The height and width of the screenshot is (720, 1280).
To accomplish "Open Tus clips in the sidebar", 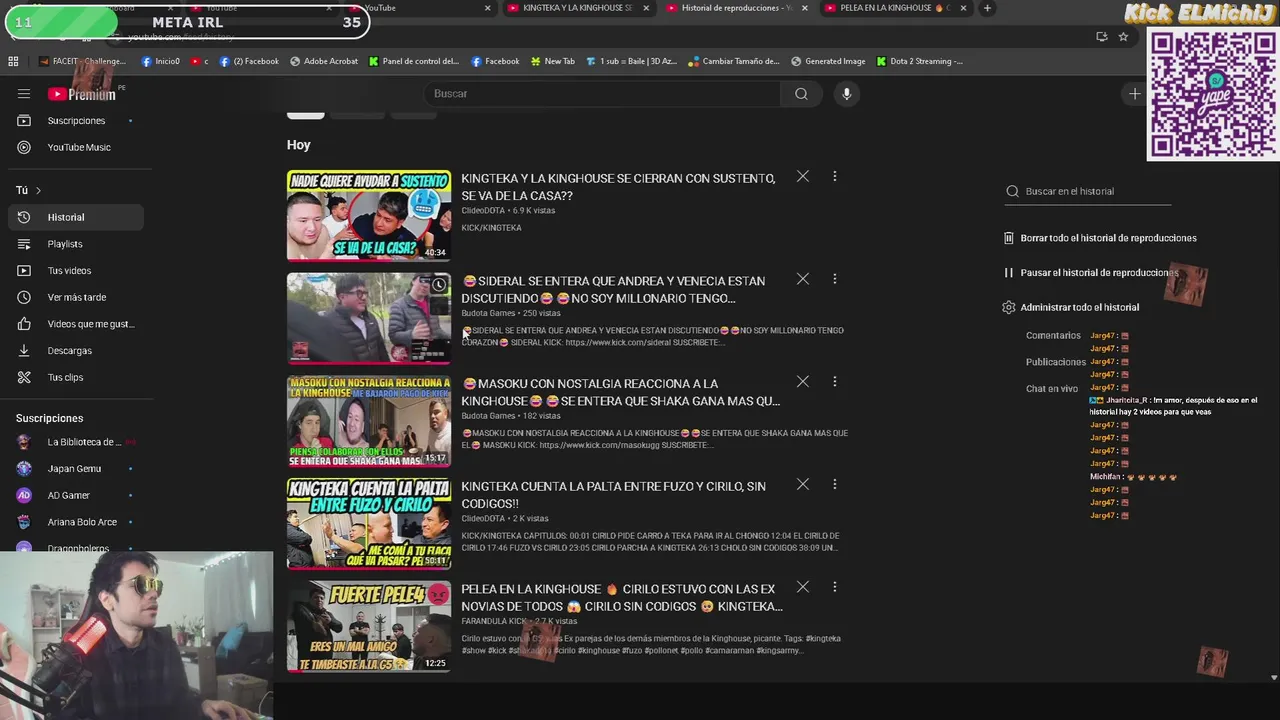I will (x=76, y=377).
